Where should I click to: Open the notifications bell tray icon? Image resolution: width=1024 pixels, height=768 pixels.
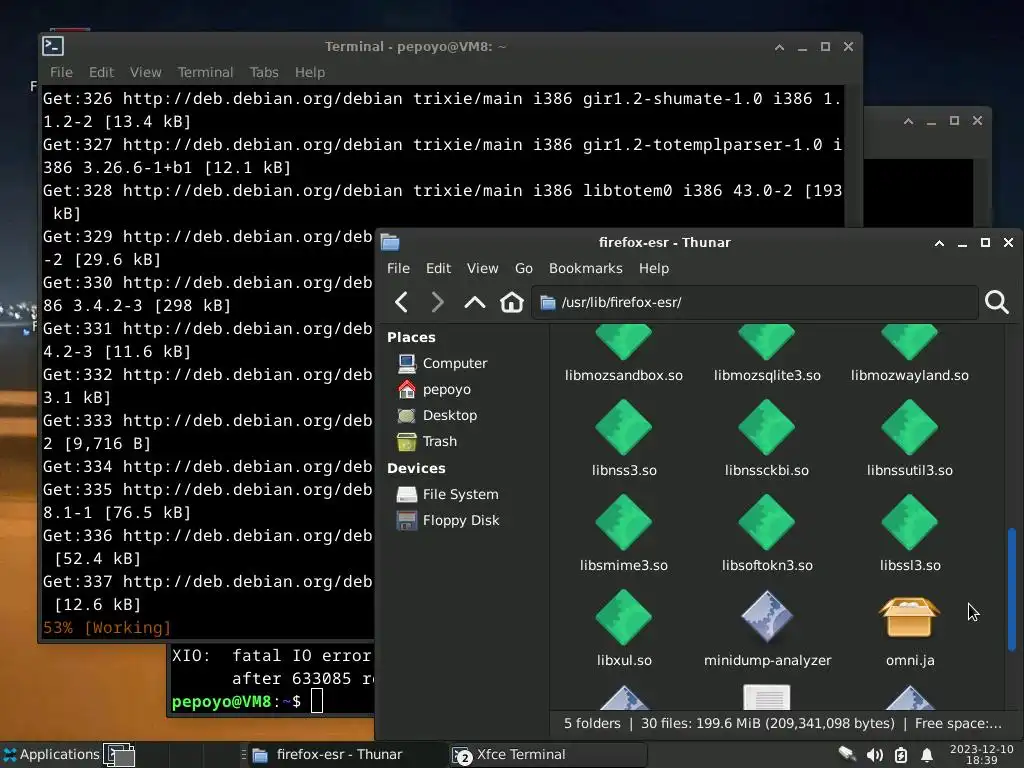pos(927,755)
